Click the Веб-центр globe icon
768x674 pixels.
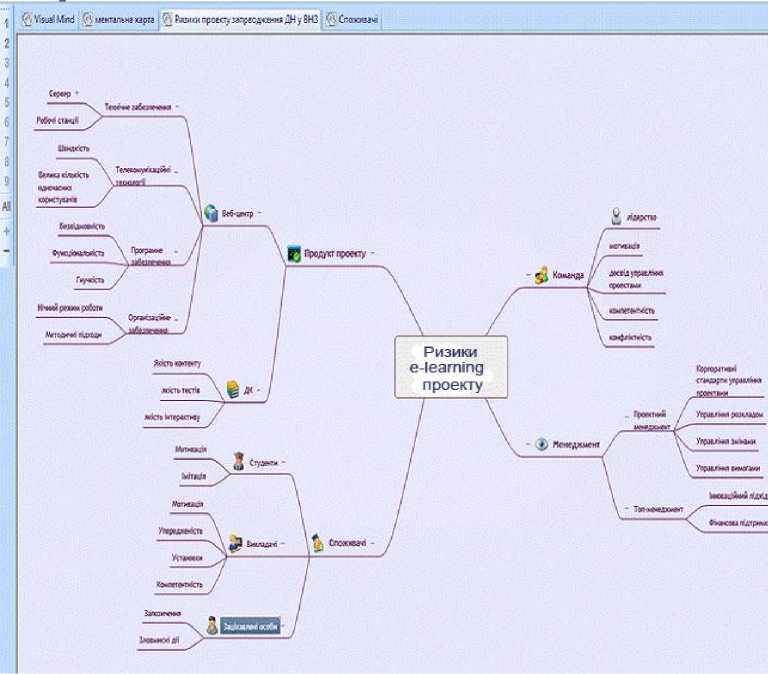coord(211,213)
